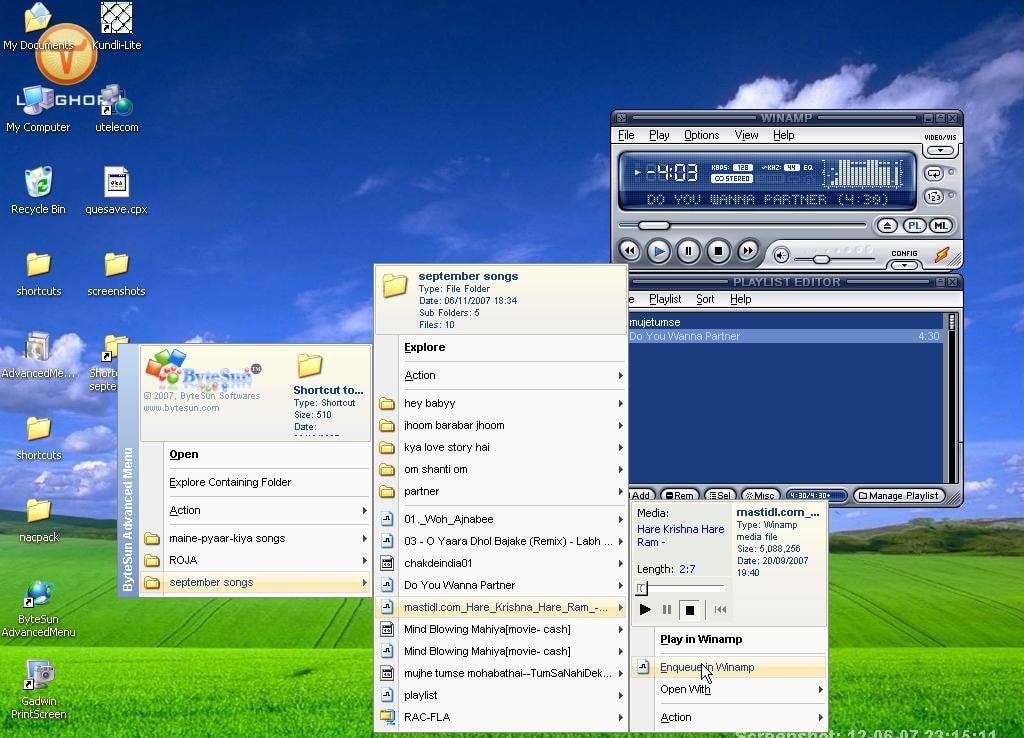This screenshot has height=738, width=1024.
Task: Click the Do You Wanna Partner file icon
Action: point(387,585)
